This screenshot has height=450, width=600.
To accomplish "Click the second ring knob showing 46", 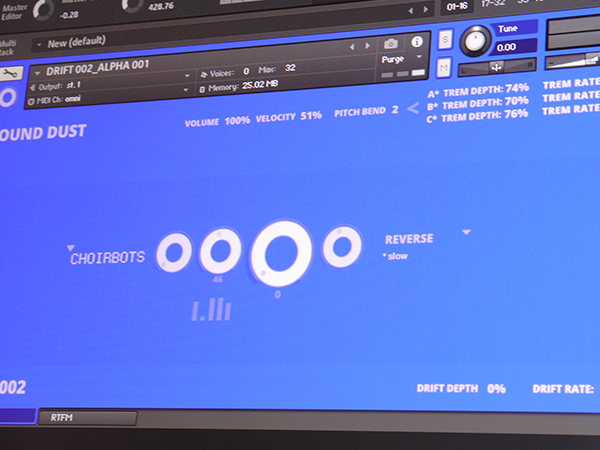I will pos(220,251).
